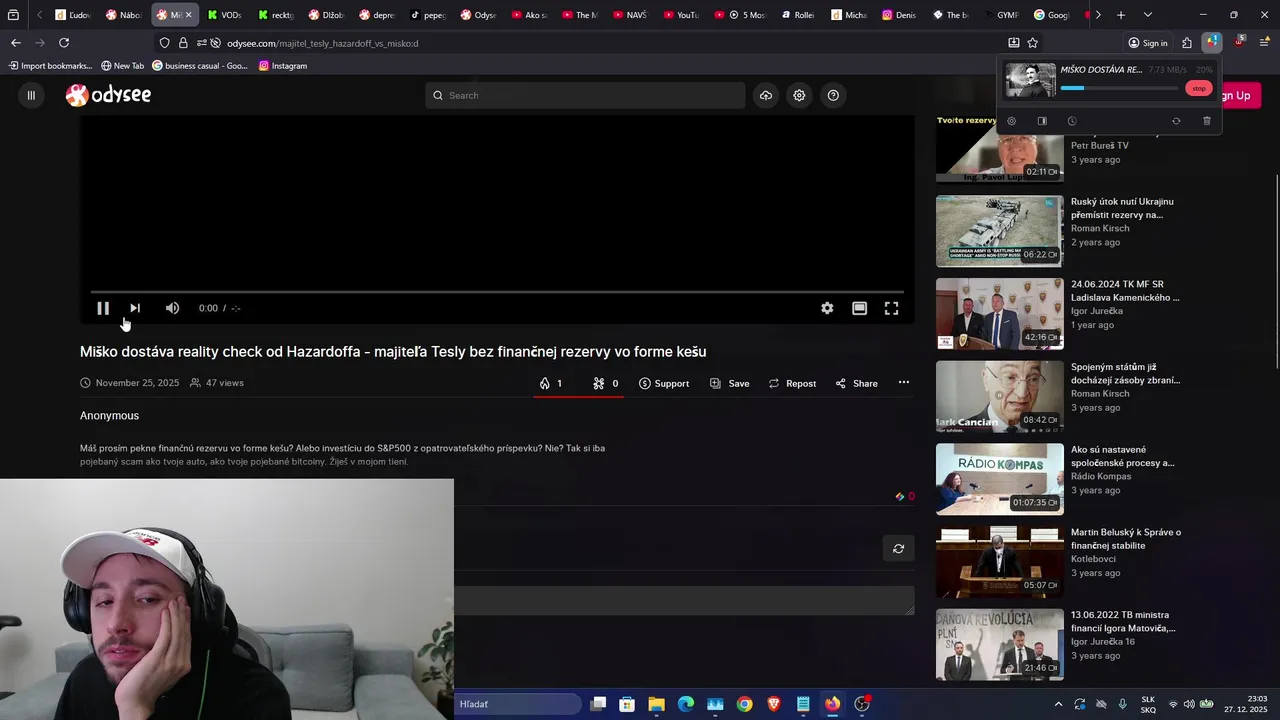Click the comment text input box

(684, 600)
